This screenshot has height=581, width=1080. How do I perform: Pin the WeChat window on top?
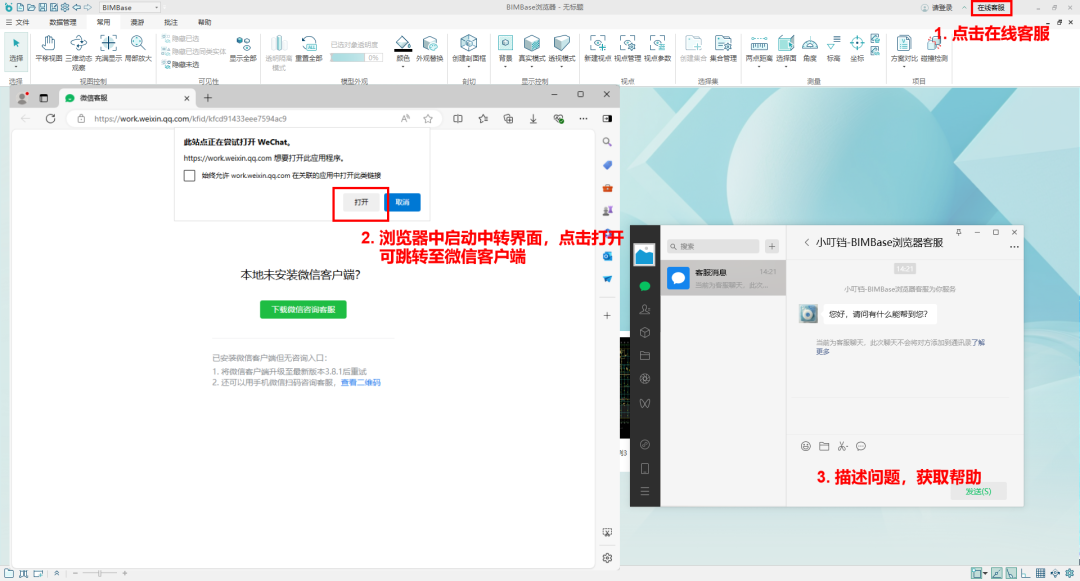click(958, 232)
